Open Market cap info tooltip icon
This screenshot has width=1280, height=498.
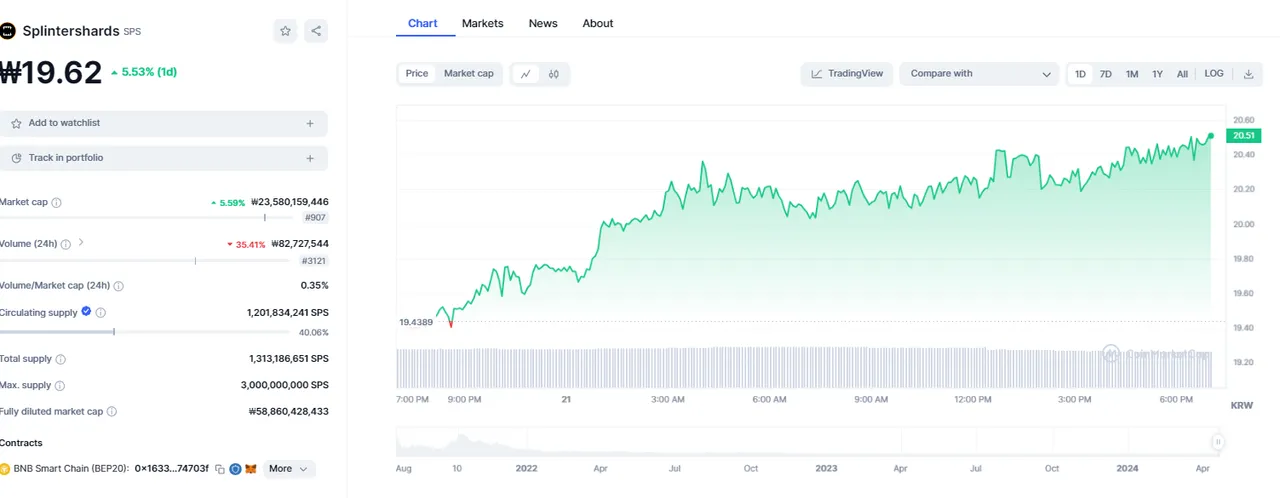pyautogui.click(x=56, y=202)
